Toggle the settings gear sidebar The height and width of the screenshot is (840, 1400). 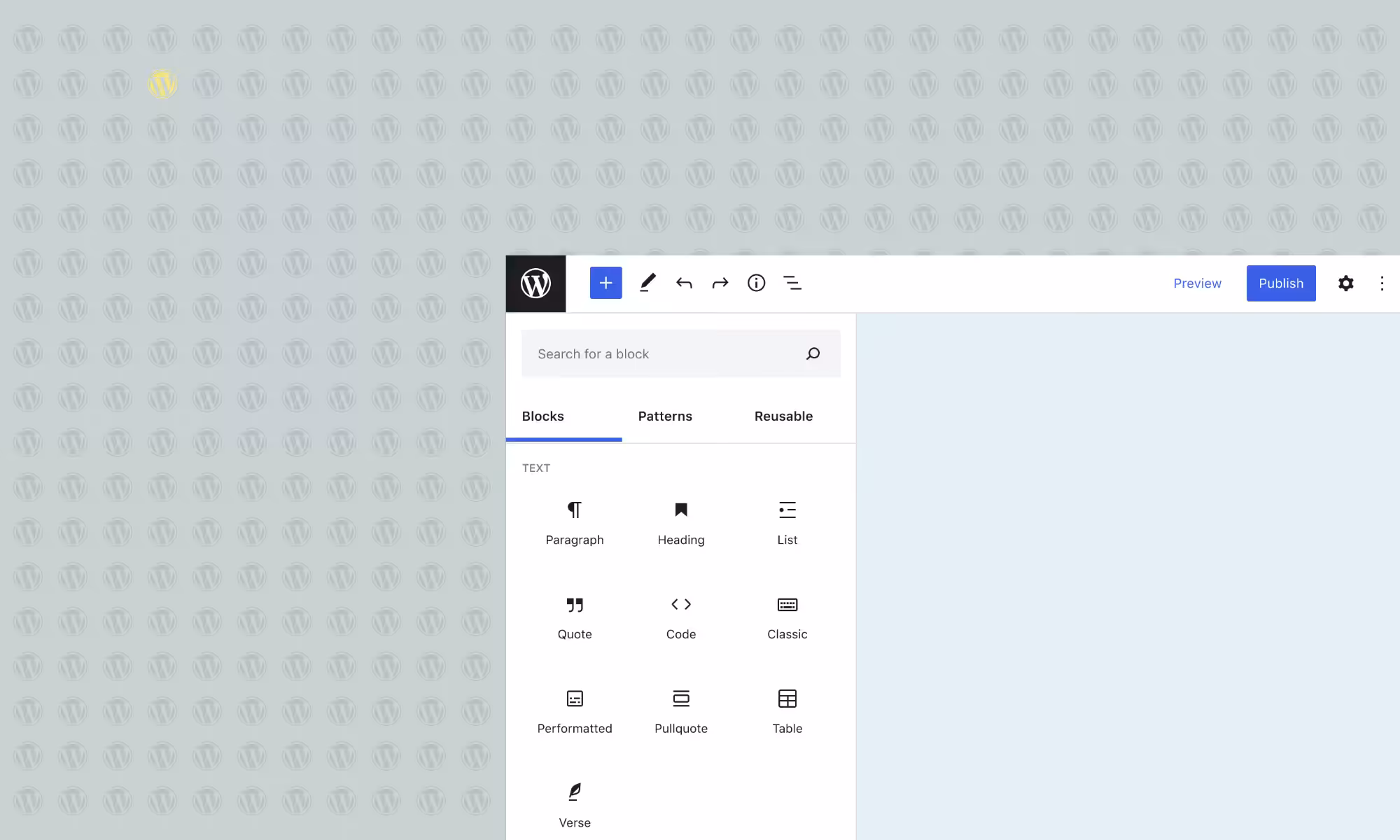coord(1345,283)
